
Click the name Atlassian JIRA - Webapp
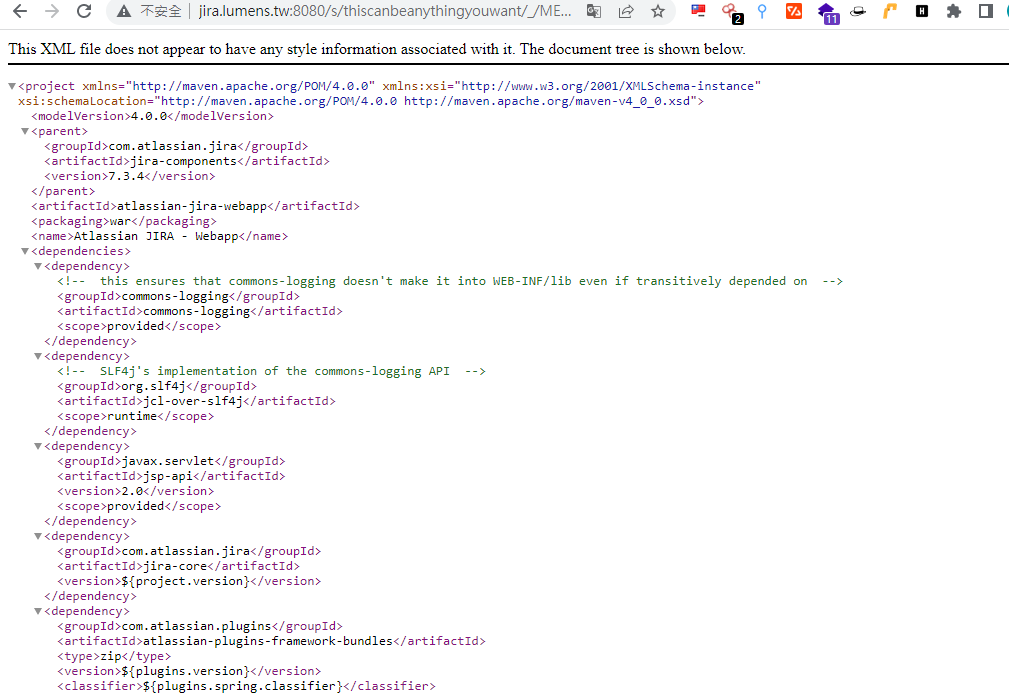point(156,236)
